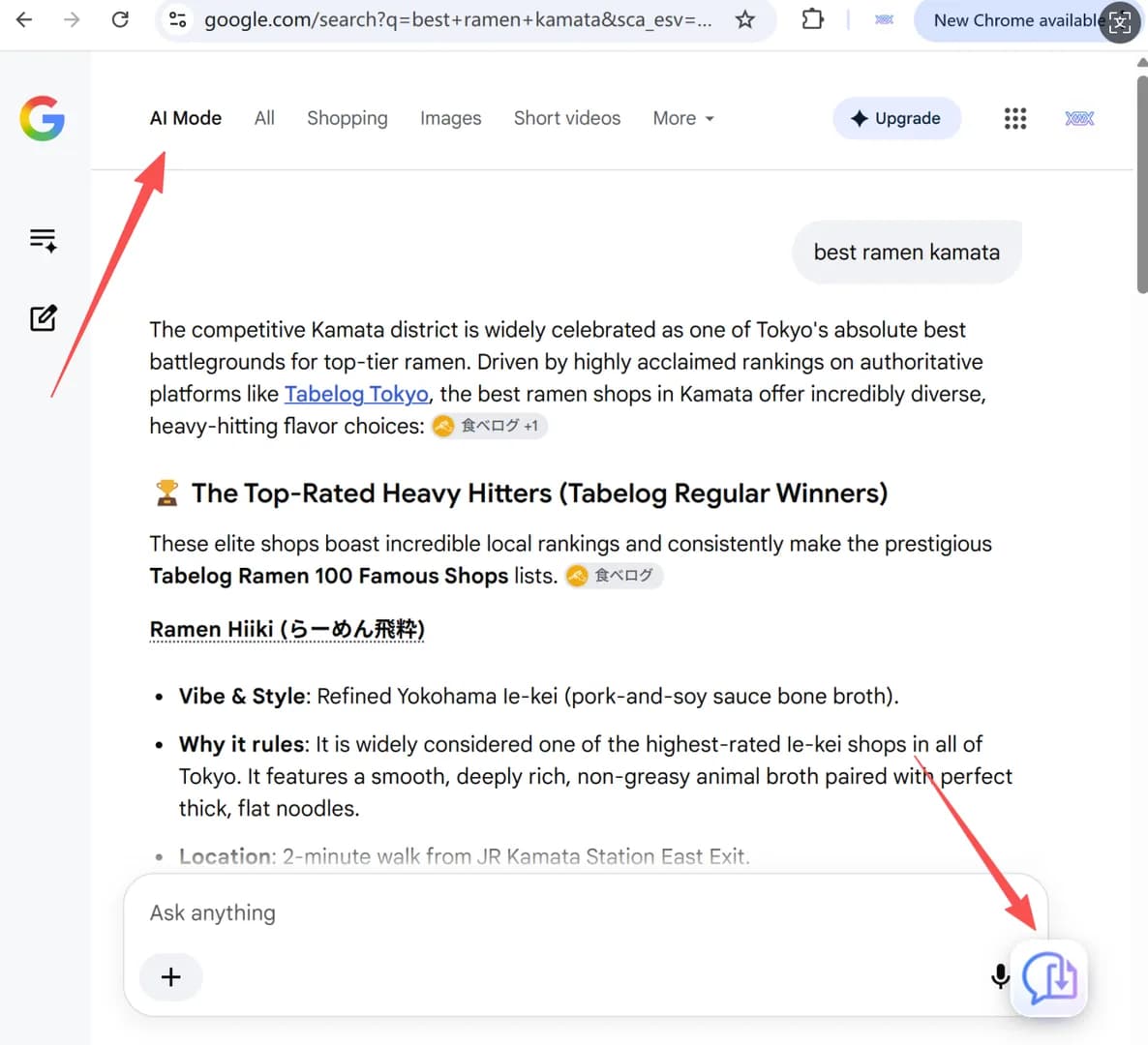Reload the page with the refresh icon
This screenshot has width=1148, height=1045.
[120, 19]
